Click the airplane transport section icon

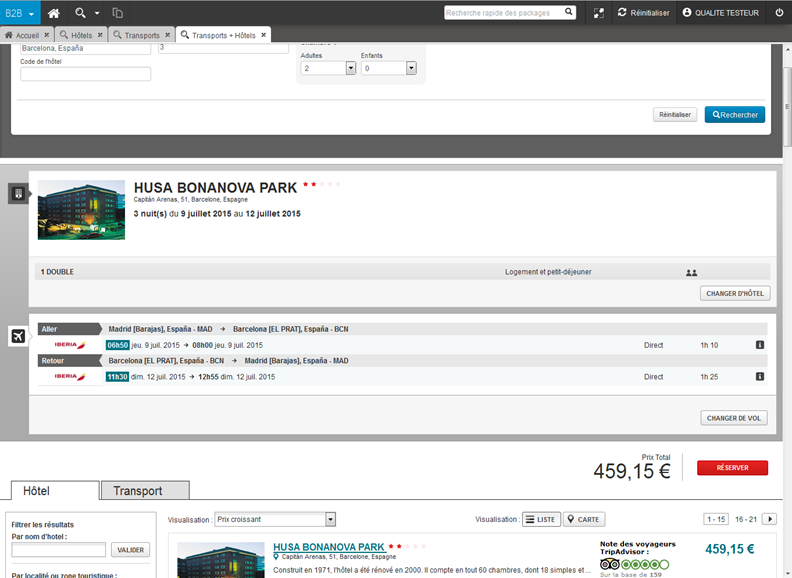point(18,336)
